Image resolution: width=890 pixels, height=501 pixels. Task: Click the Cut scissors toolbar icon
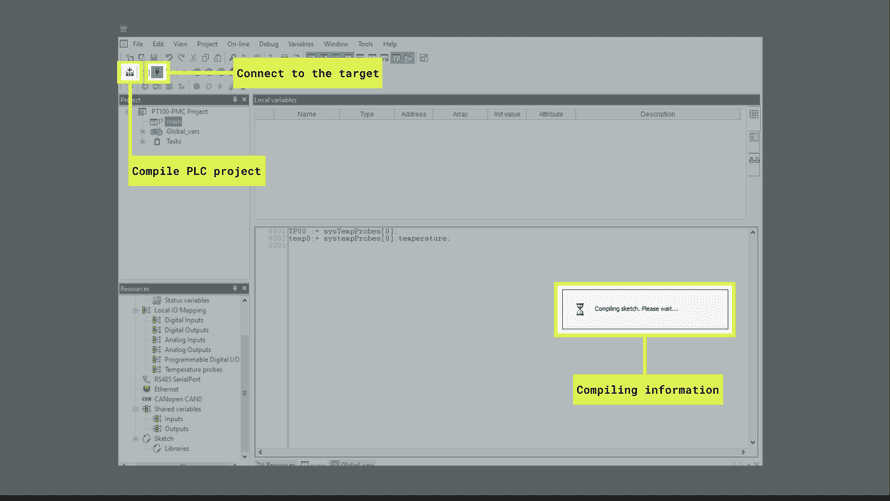coord(193,58)
